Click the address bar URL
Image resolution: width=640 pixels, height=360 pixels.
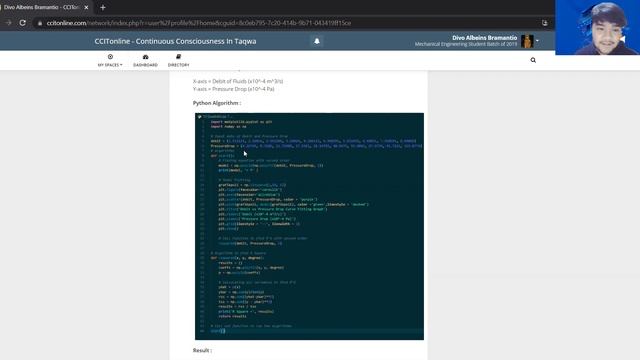point(199,23)
